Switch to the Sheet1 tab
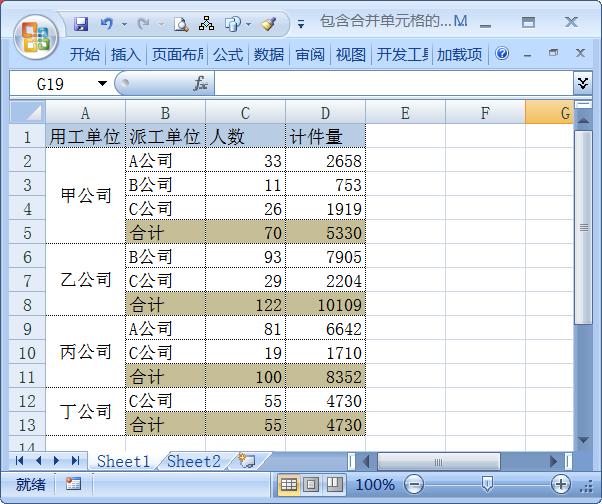Screen dimensions: 602x504 tap(123, 461)
